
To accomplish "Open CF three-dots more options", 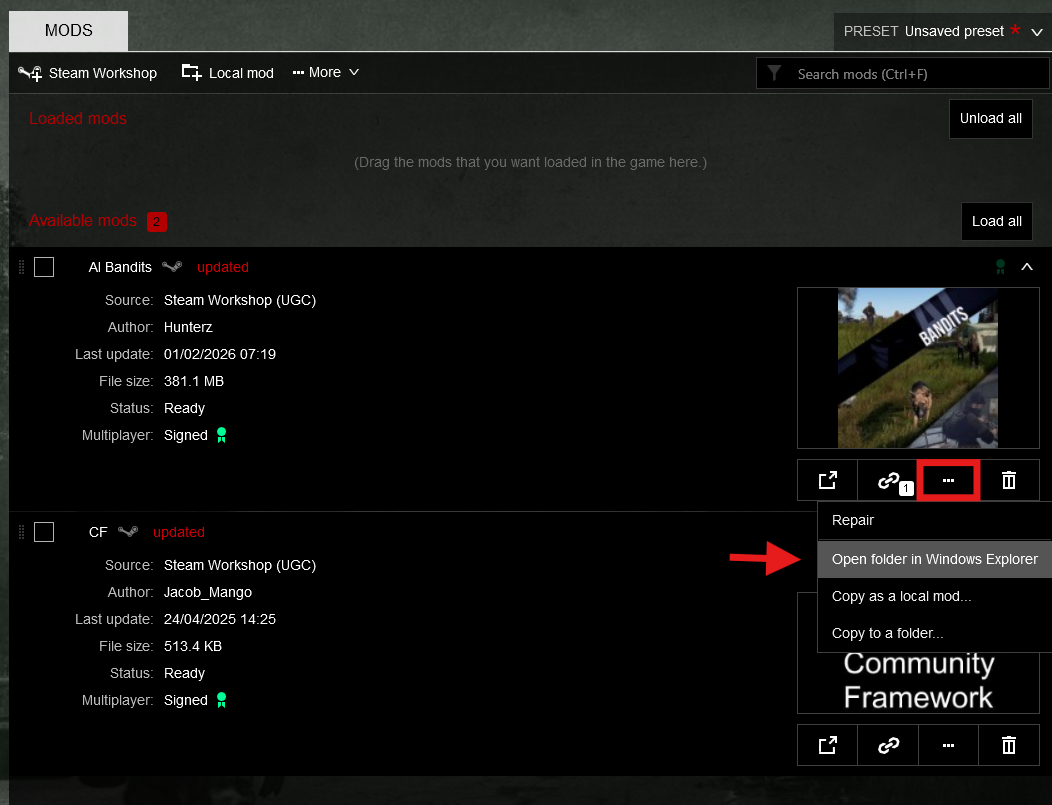I will (948, 745).
